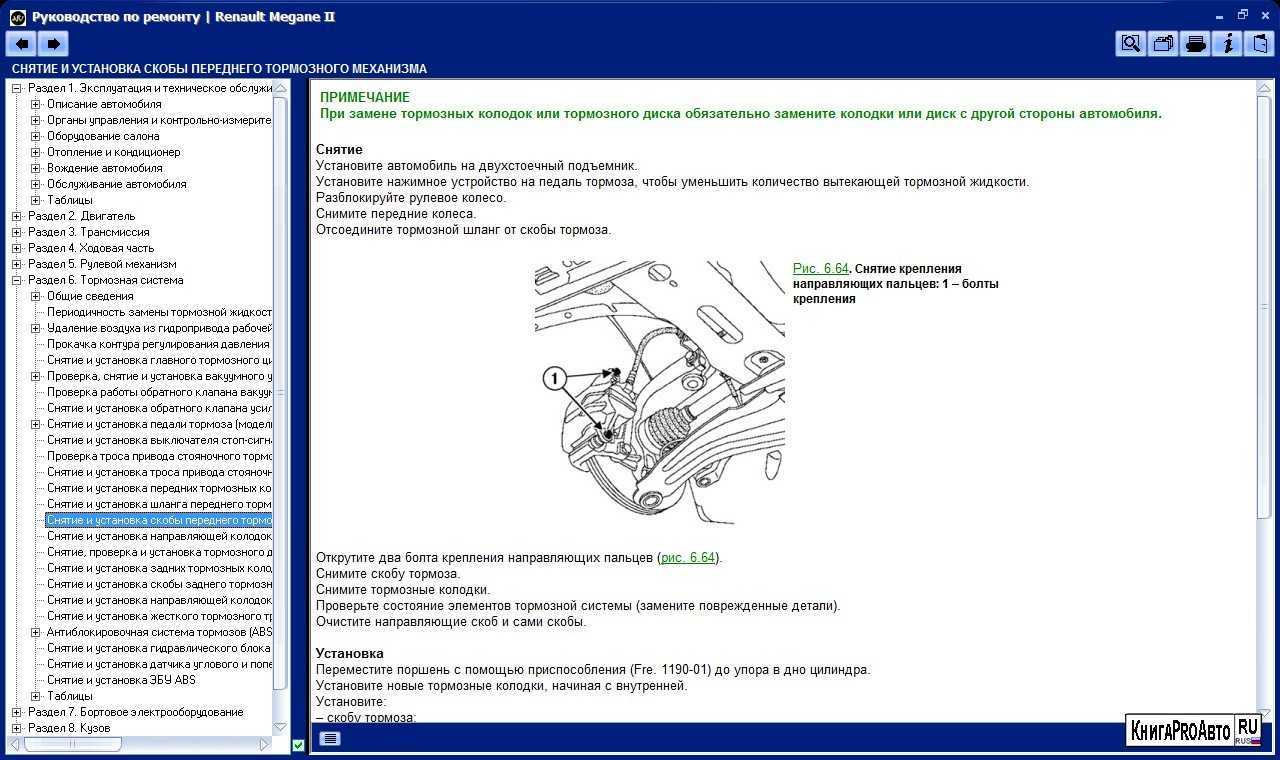Click the article pane's vertical scrollbar thumb
This screenshot has width=1280, height=760.
[1264, 306]
